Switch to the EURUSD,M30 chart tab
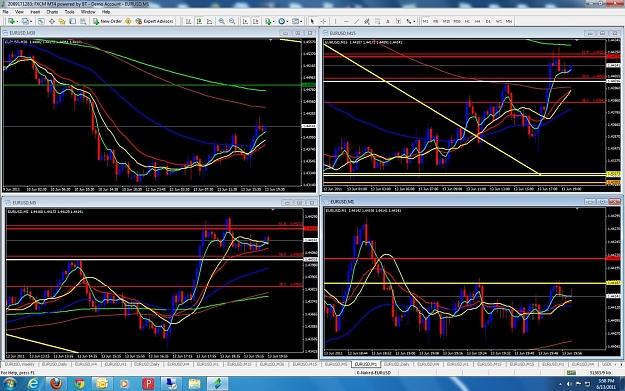Screen dimensions: 625x391 (x=272, y=364)
